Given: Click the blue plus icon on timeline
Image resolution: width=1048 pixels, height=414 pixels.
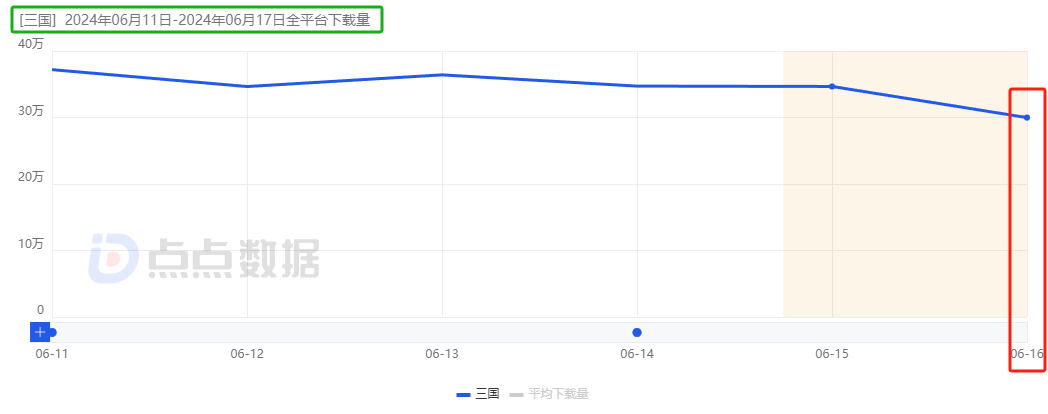Looking at the screenshot, I should point(40,332).
